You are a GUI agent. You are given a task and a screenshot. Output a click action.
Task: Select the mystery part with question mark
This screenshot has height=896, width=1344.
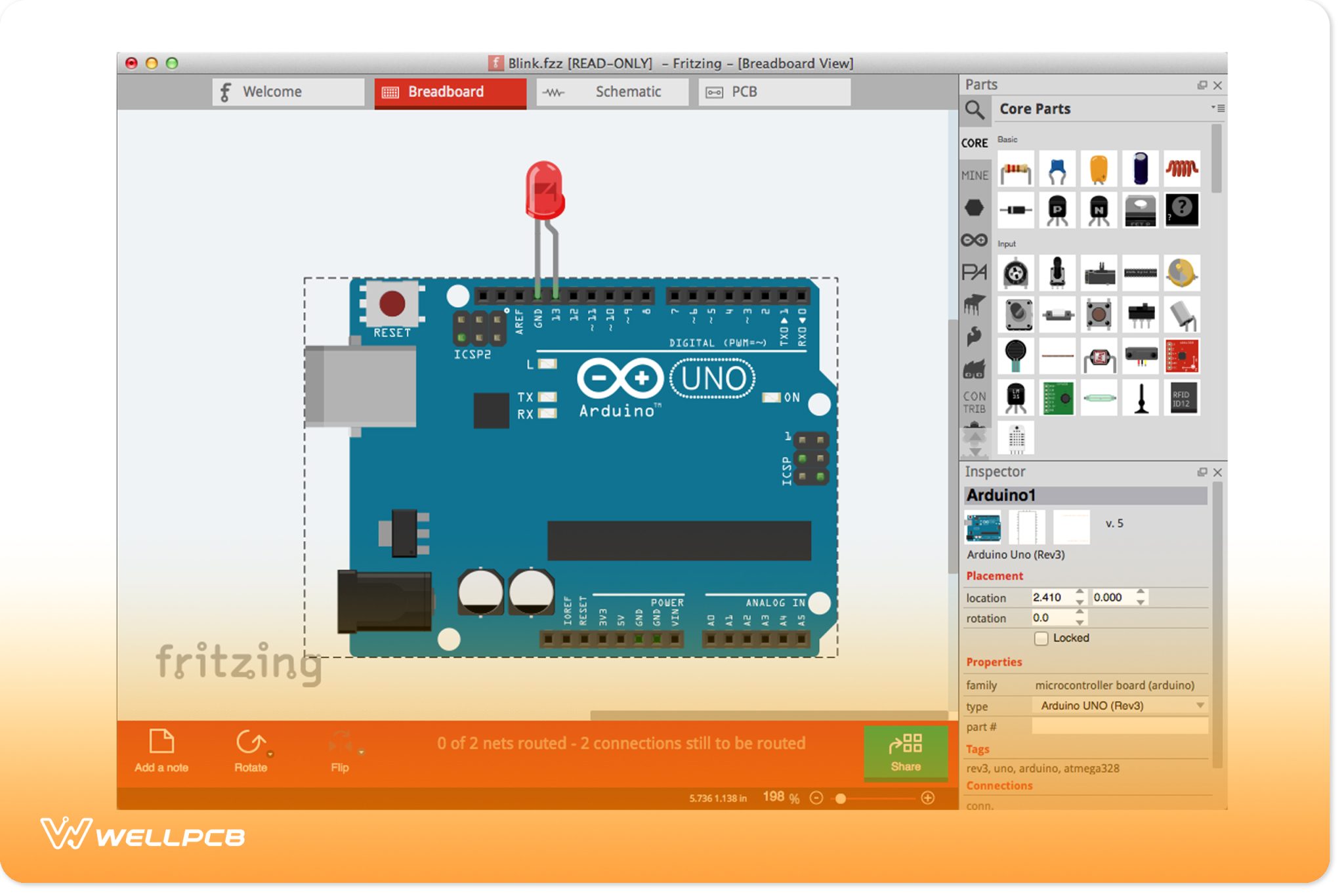(x=1182, y=210)
